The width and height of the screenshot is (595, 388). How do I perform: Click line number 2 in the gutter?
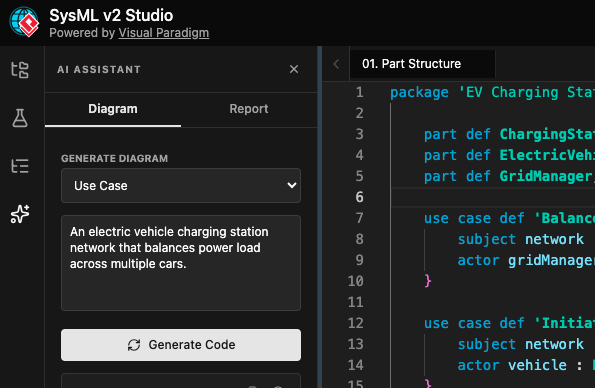359,113
